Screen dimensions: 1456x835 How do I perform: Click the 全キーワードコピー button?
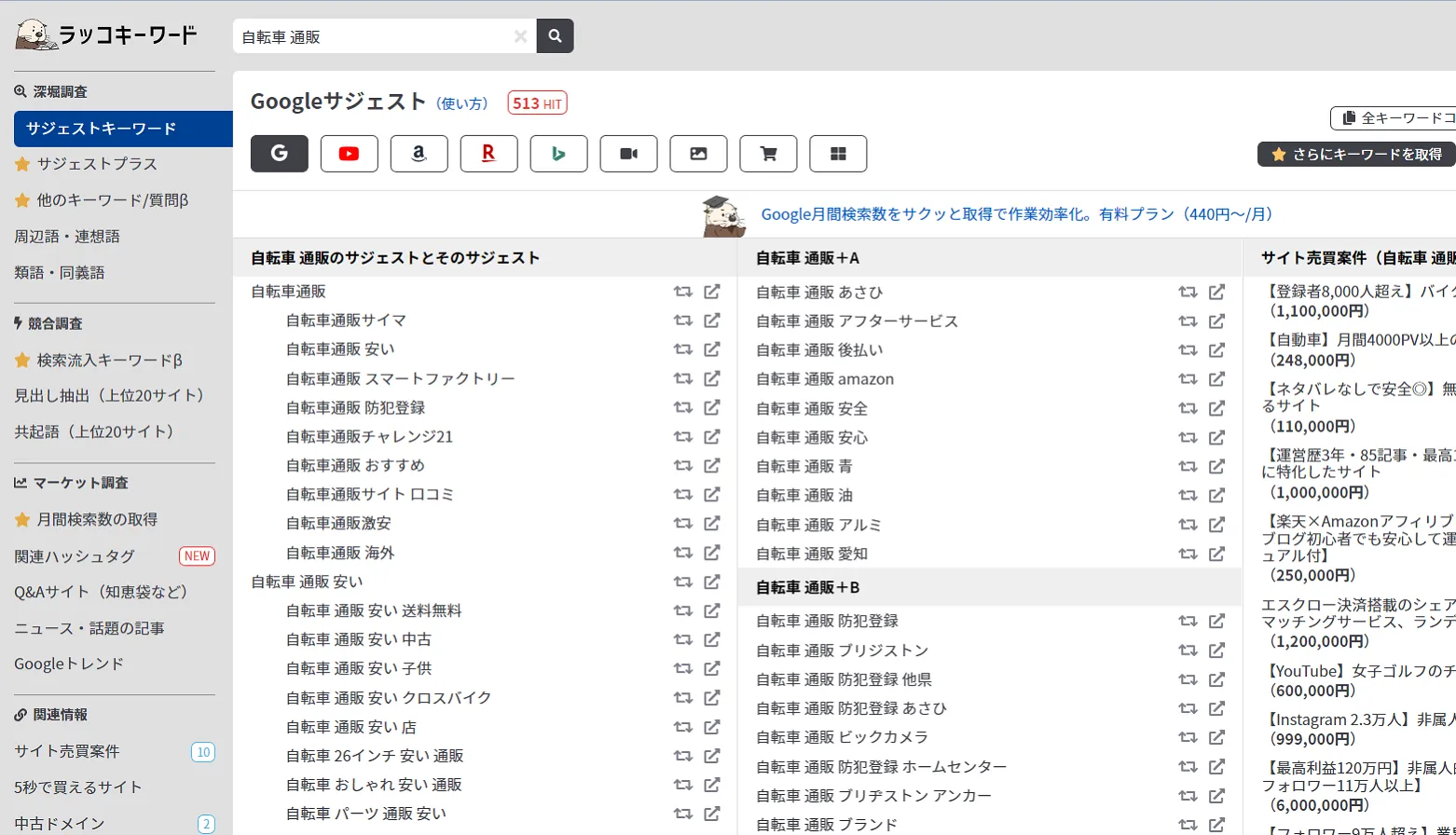pos(1394,118)
